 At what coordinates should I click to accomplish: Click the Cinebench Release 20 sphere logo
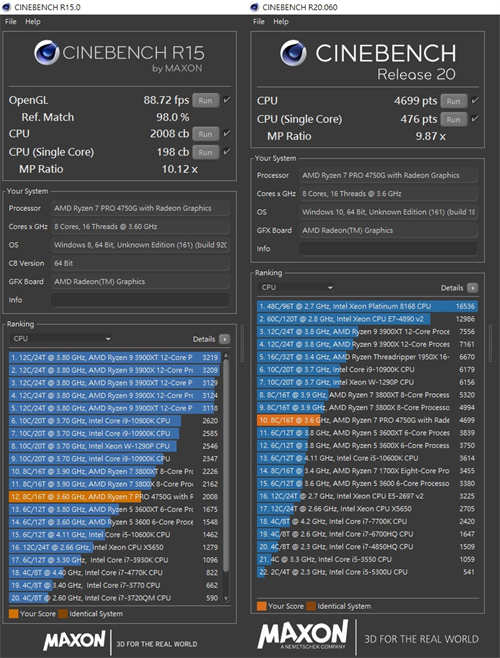(293, 53)
